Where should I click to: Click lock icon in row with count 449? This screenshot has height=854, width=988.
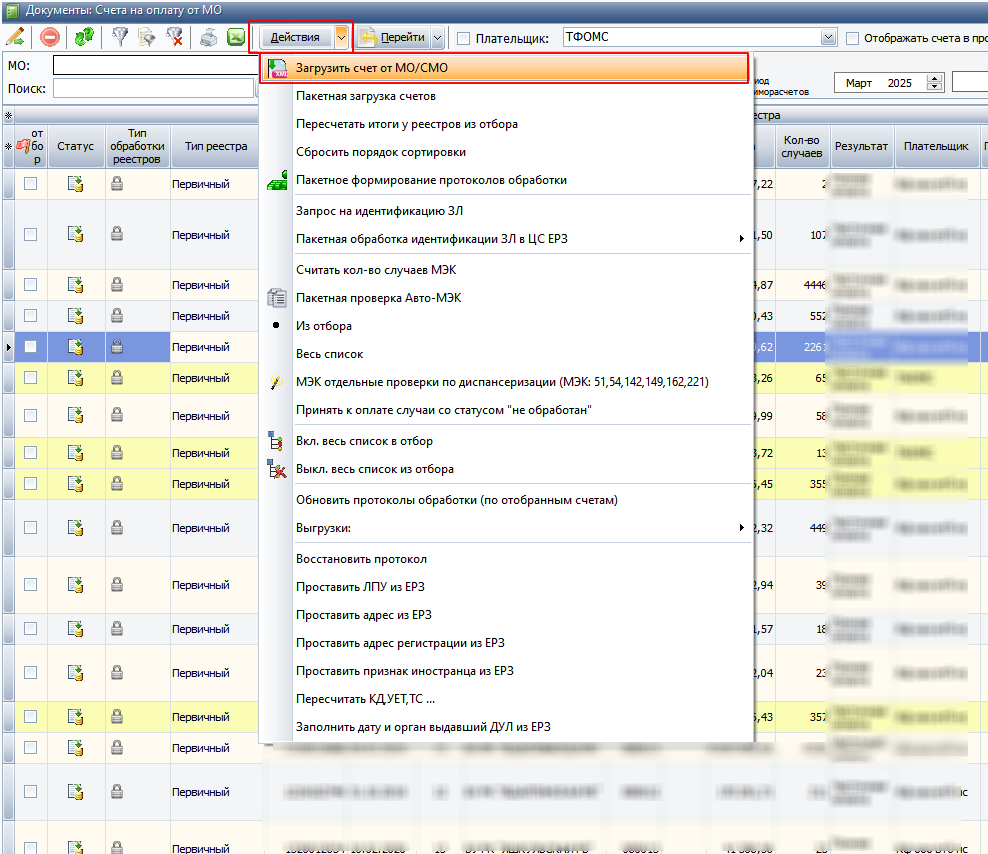pos(117,528)
